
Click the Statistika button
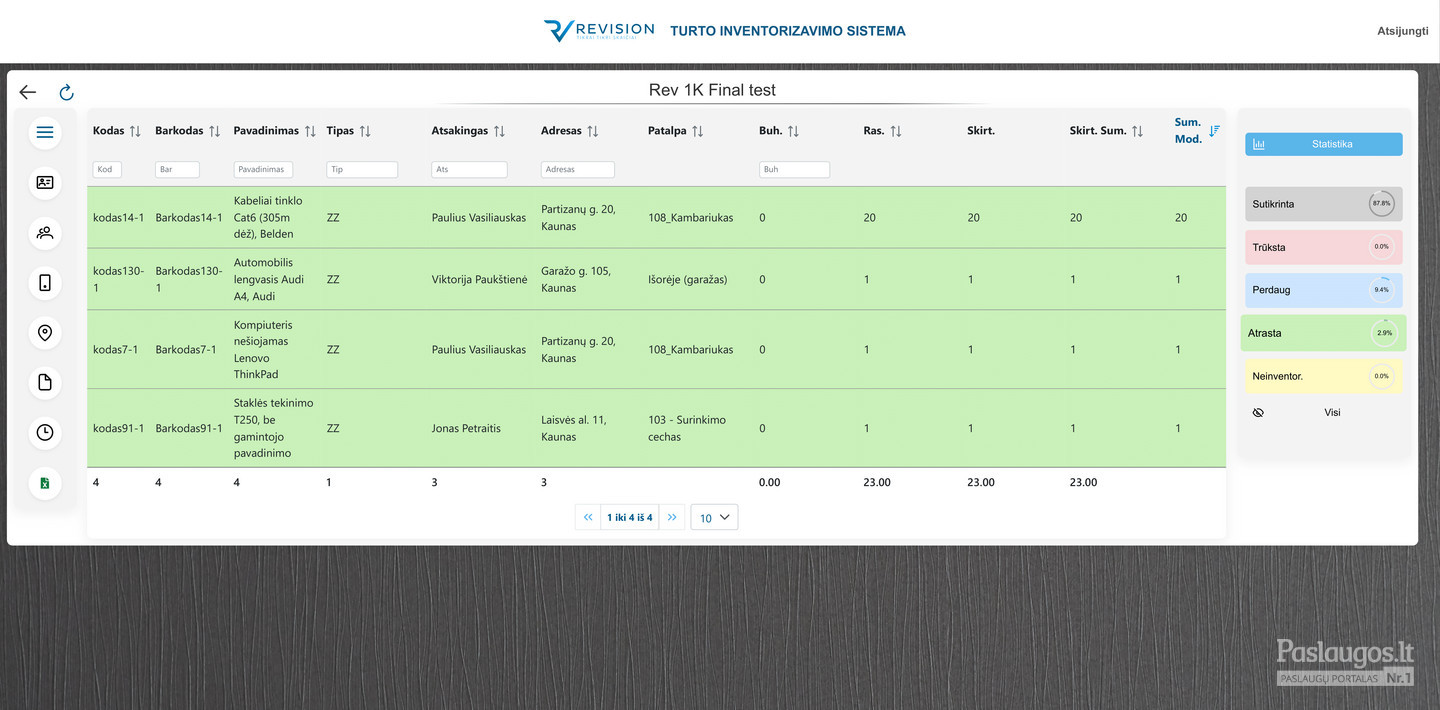(1324, 144)
